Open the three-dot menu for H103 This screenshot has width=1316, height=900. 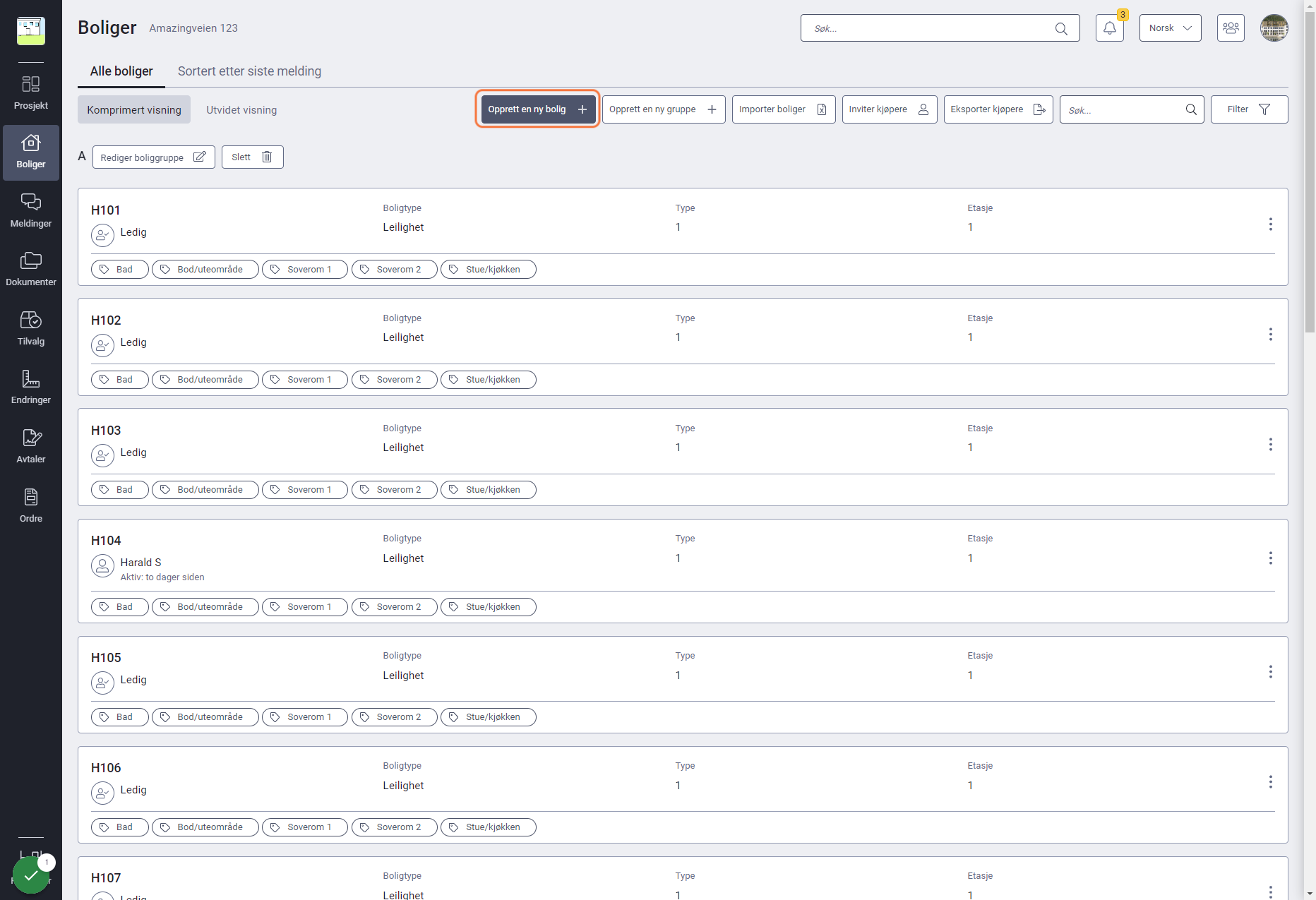tap(1271, 444)
